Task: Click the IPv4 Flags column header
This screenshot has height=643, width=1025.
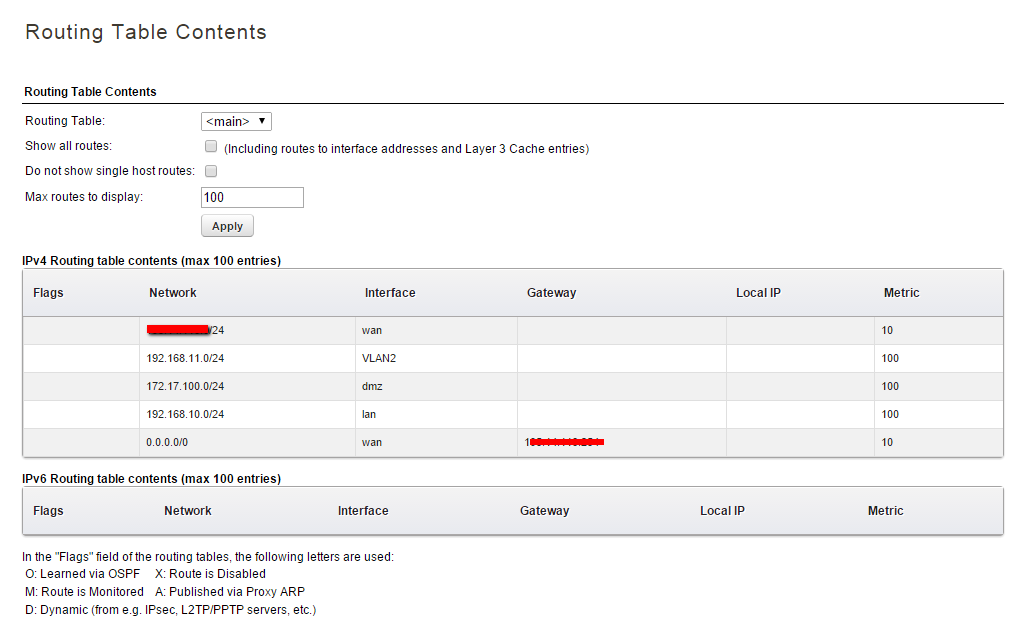Action: coord(48,293)
